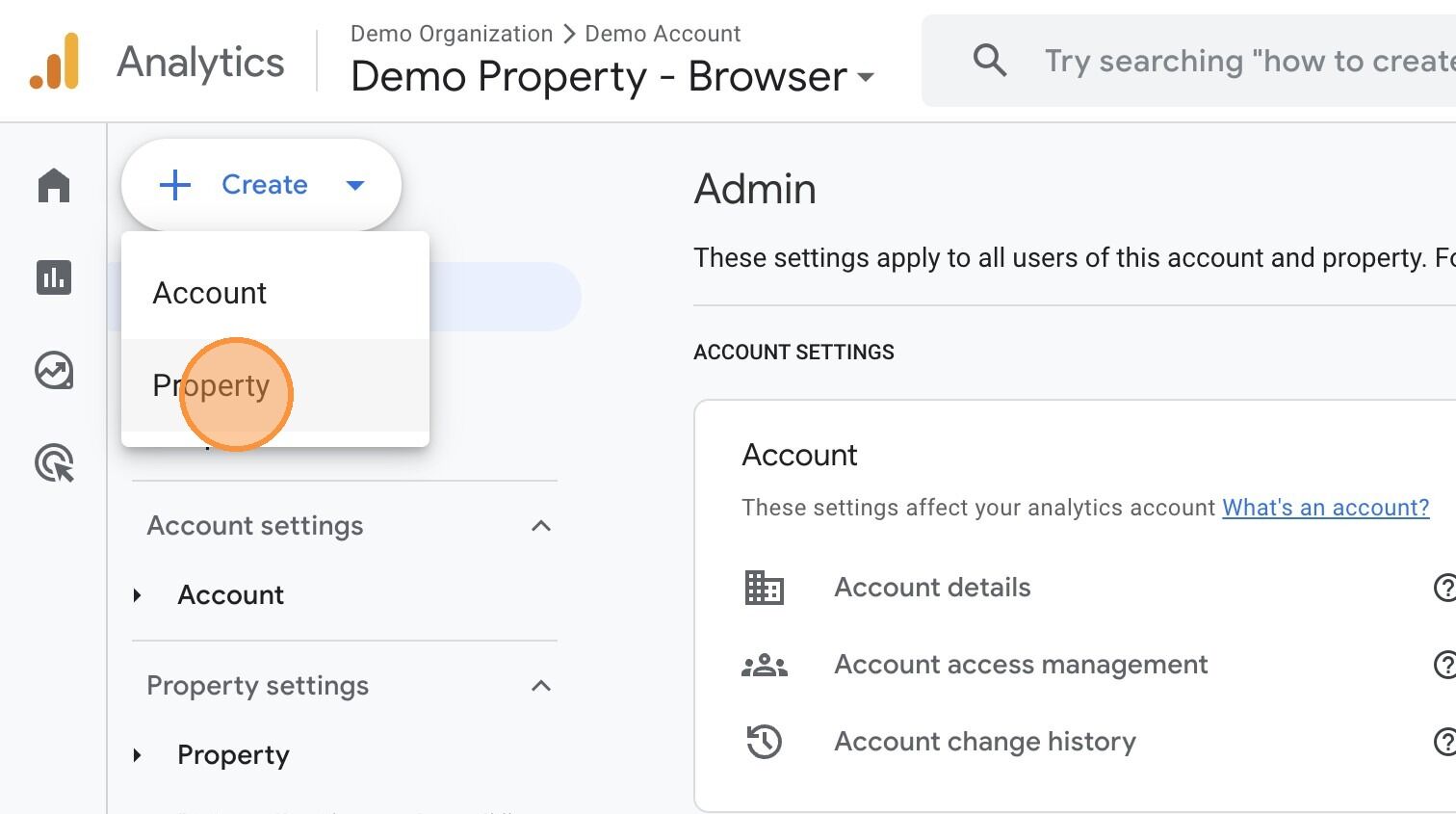Image resolution: width=1456 pixels, height=814 pixels.
Task: Click help icon beside Account access management
Action: point(1444,665)
